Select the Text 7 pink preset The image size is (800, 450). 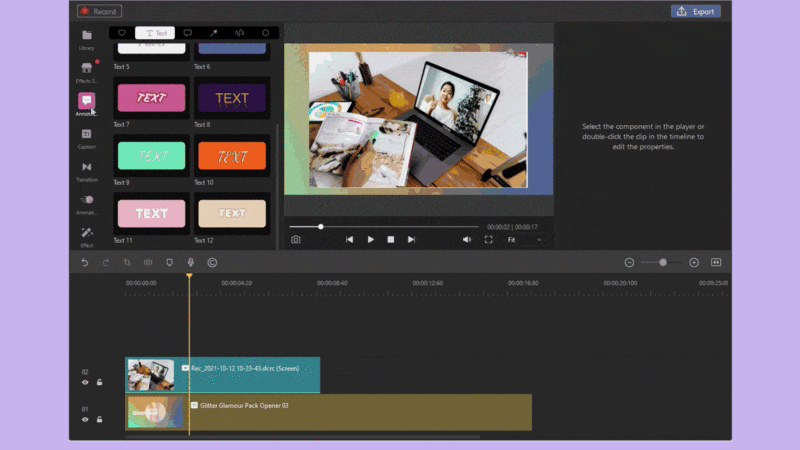pyautogui.click(x=152, y=97)
